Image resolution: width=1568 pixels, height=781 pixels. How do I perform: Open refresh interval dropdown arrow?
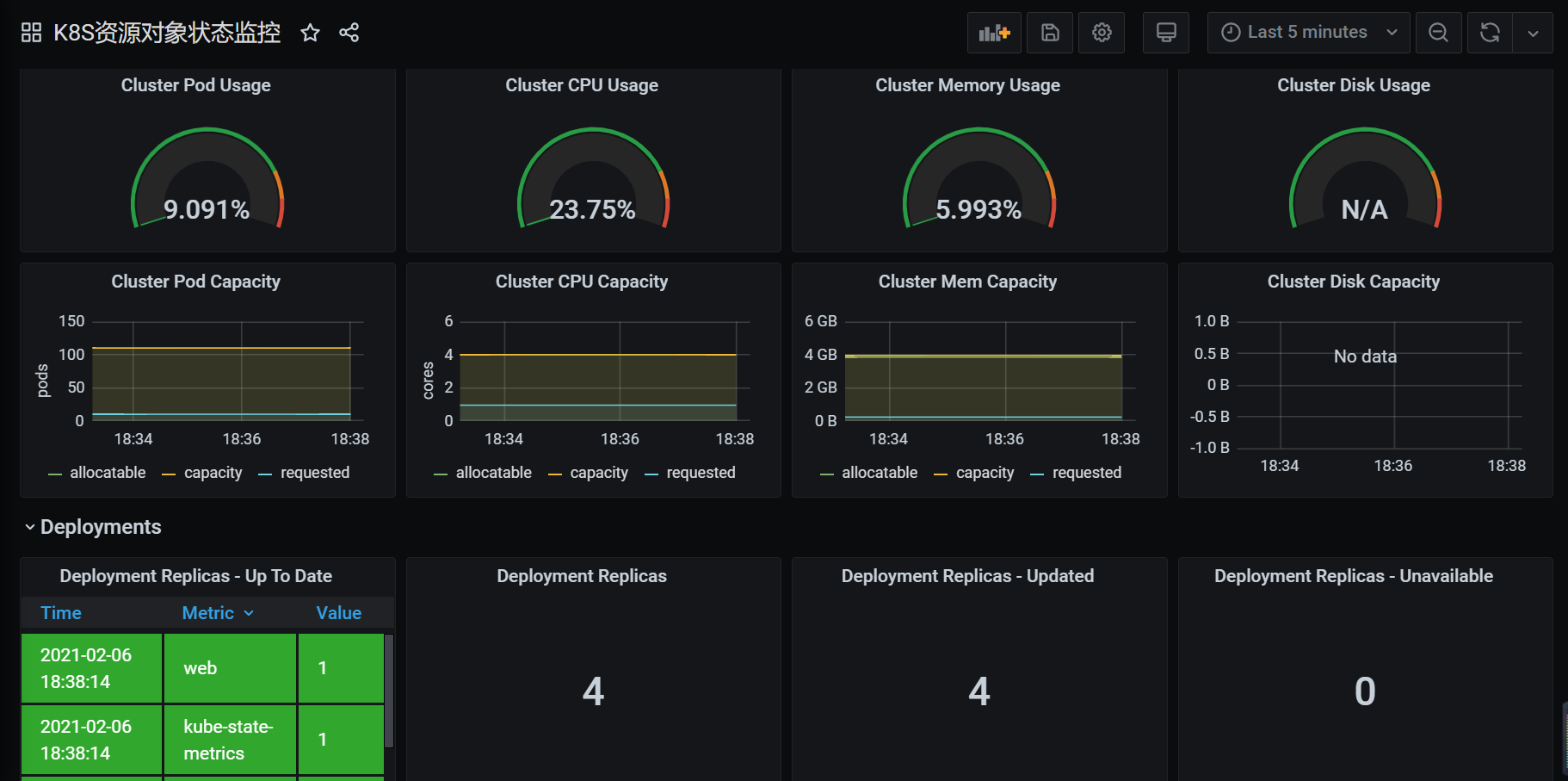[1533, 33]
